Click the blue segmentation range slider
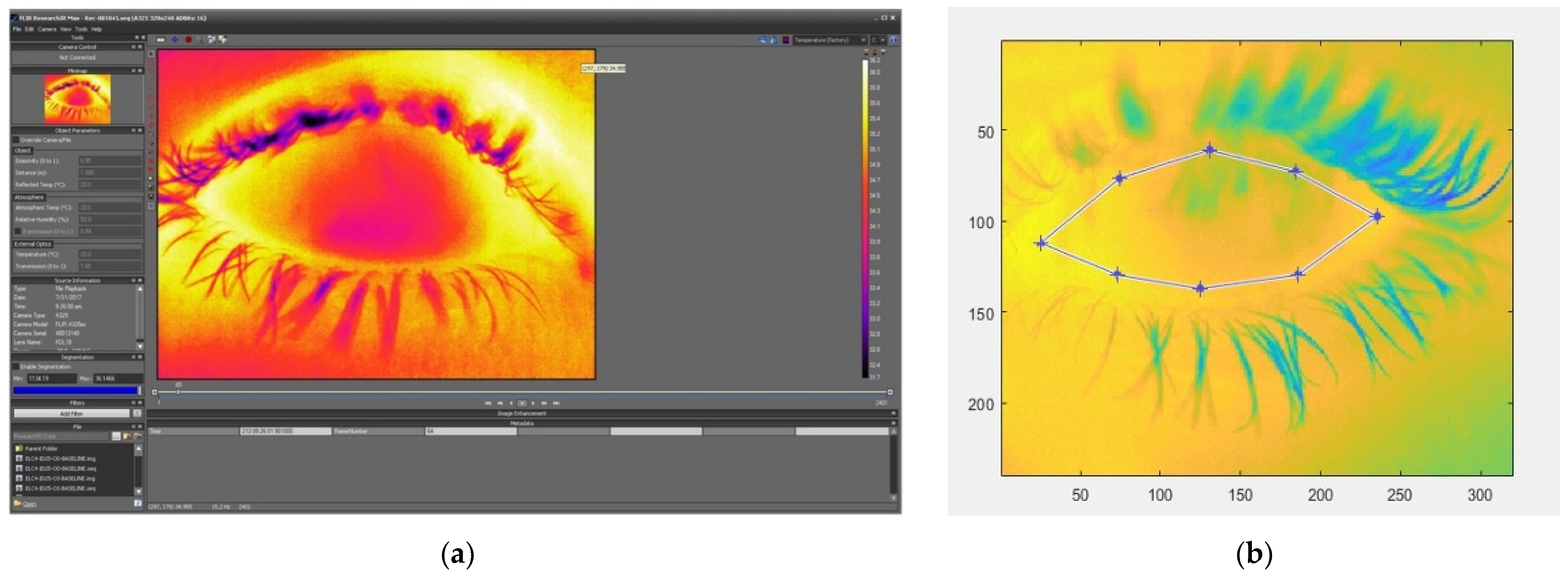The height and width of the screenshot is (576, 1568). [x=76, y=391]
